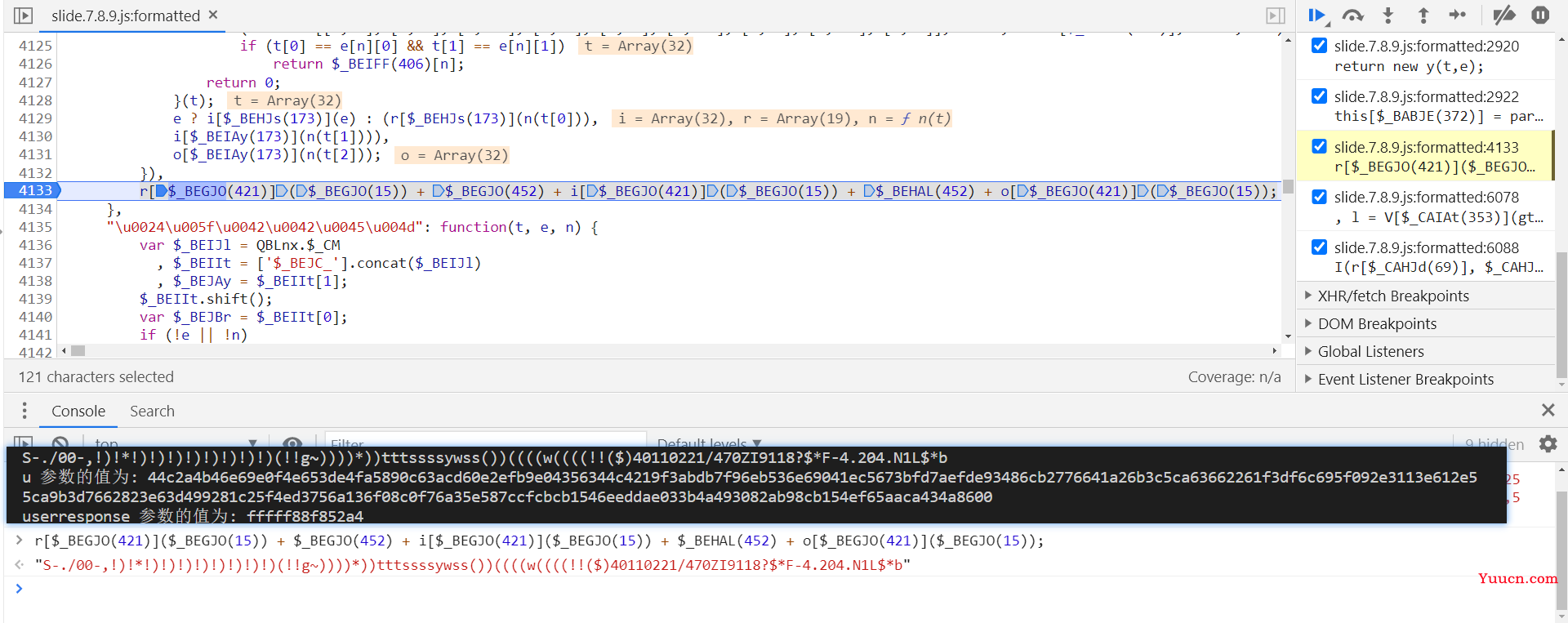Click the '121 characters selected' status

(96, 376)
